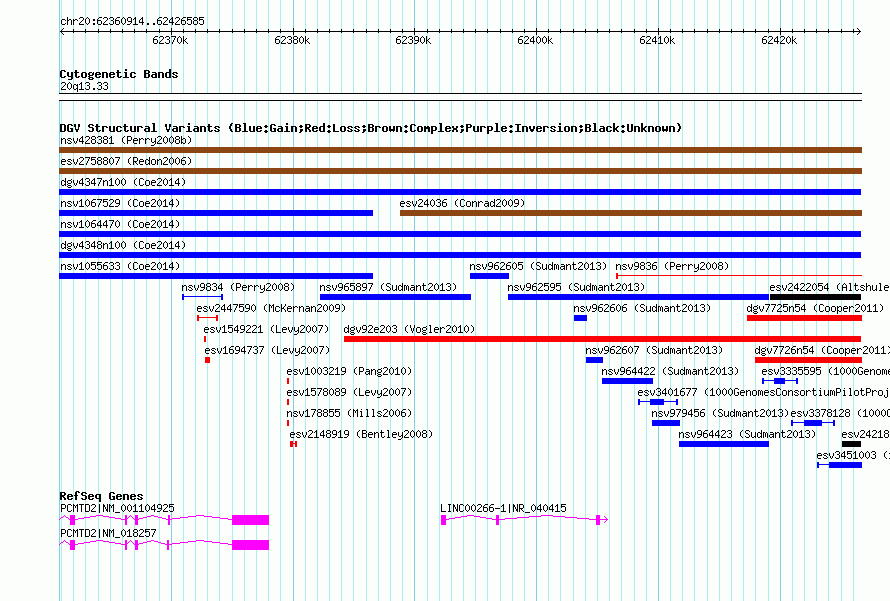890x601 pixels.
Task: Open esv24036 (Conrad2009) variant label
Action: (462, 203)
